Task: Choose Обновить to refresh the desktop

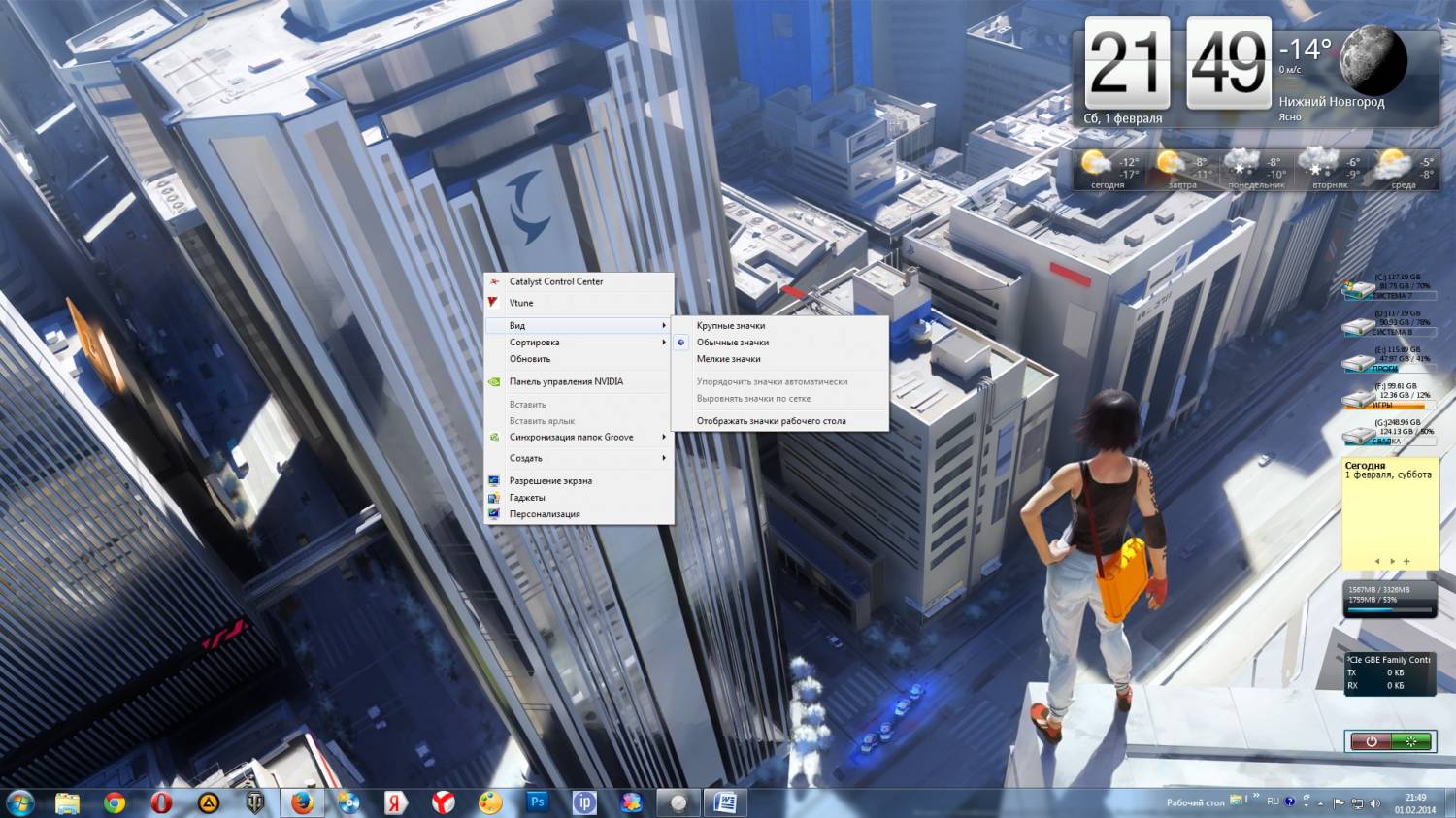Action: 579,359
